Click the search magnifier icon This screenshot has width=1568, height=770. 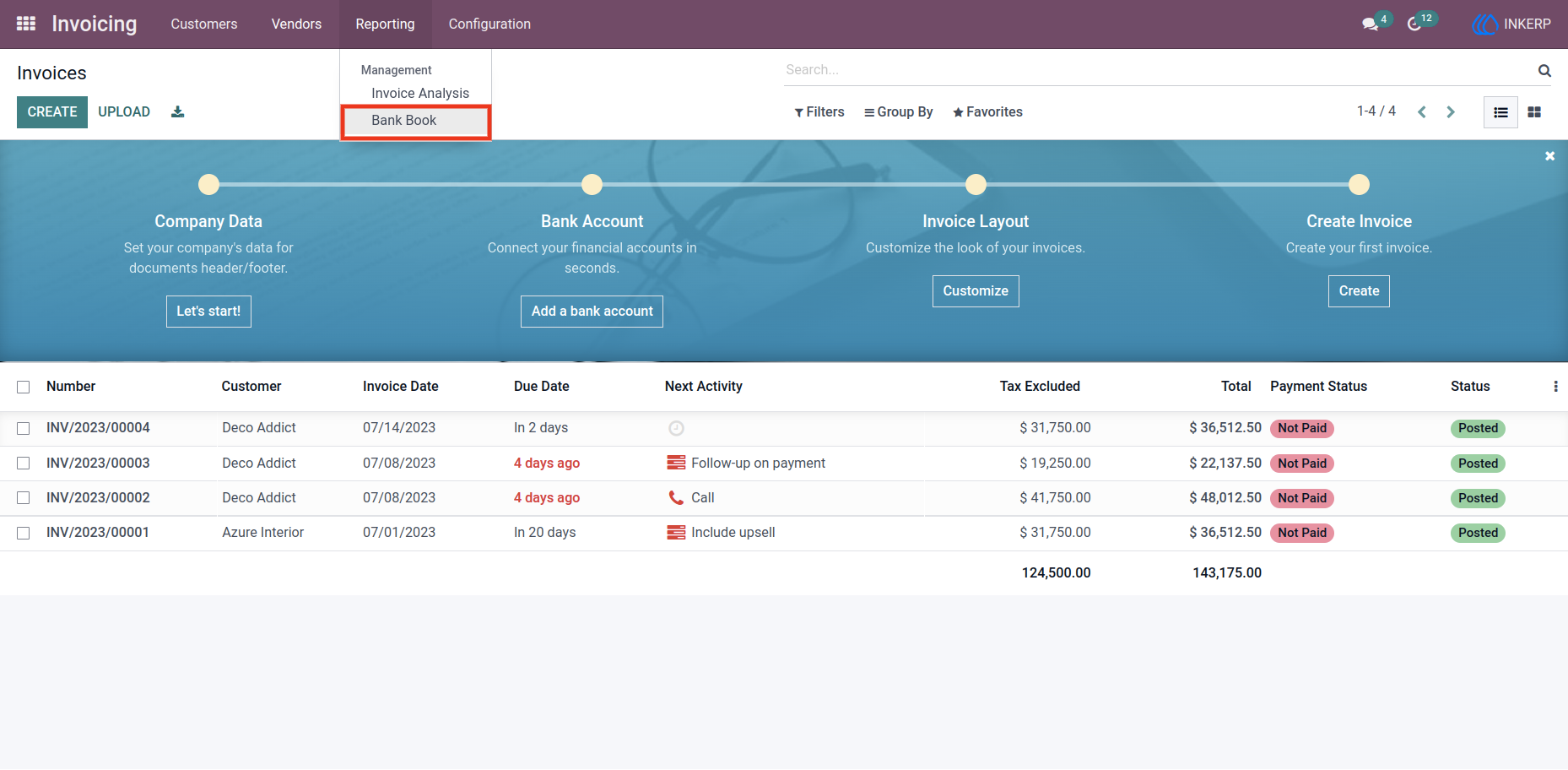pyautogui.click(x=1544, y=70)
